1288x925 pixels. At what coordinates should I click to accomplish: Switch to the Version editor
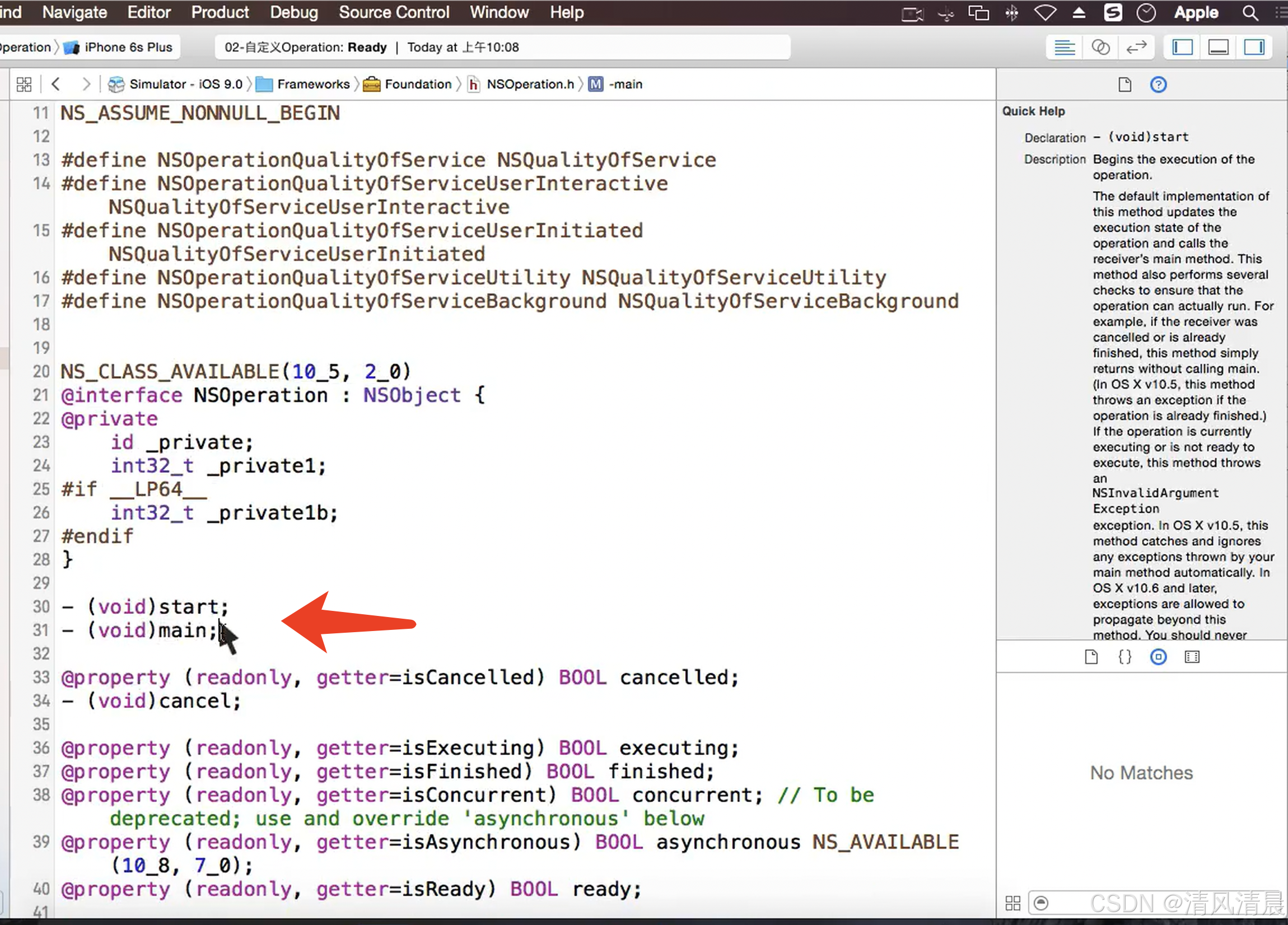(x=1136, y=47)
